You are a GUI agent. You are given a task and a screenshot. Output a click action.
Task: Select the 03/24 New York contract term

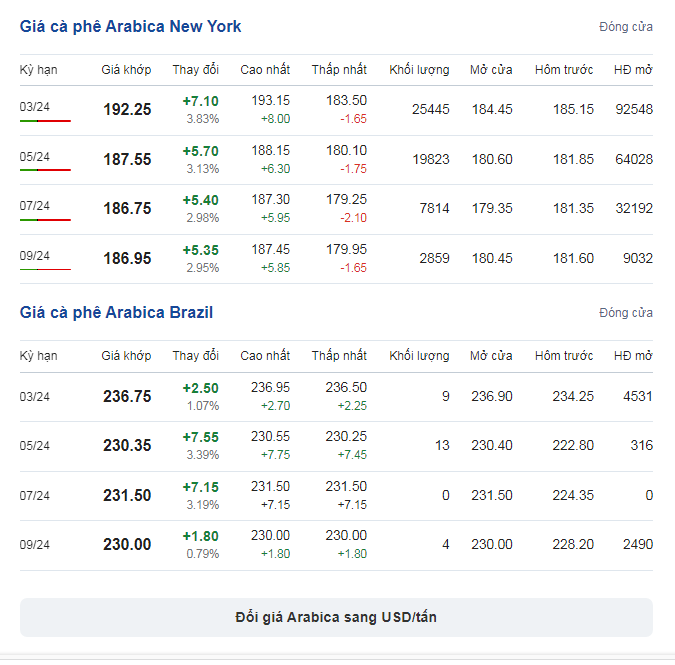coord(34,106)
